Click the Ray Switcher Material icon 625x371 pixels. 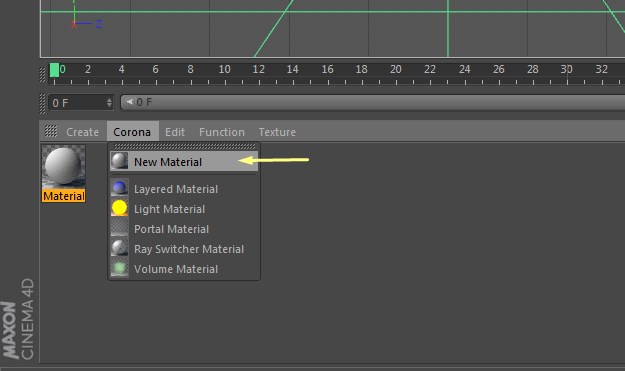[119, 248]
